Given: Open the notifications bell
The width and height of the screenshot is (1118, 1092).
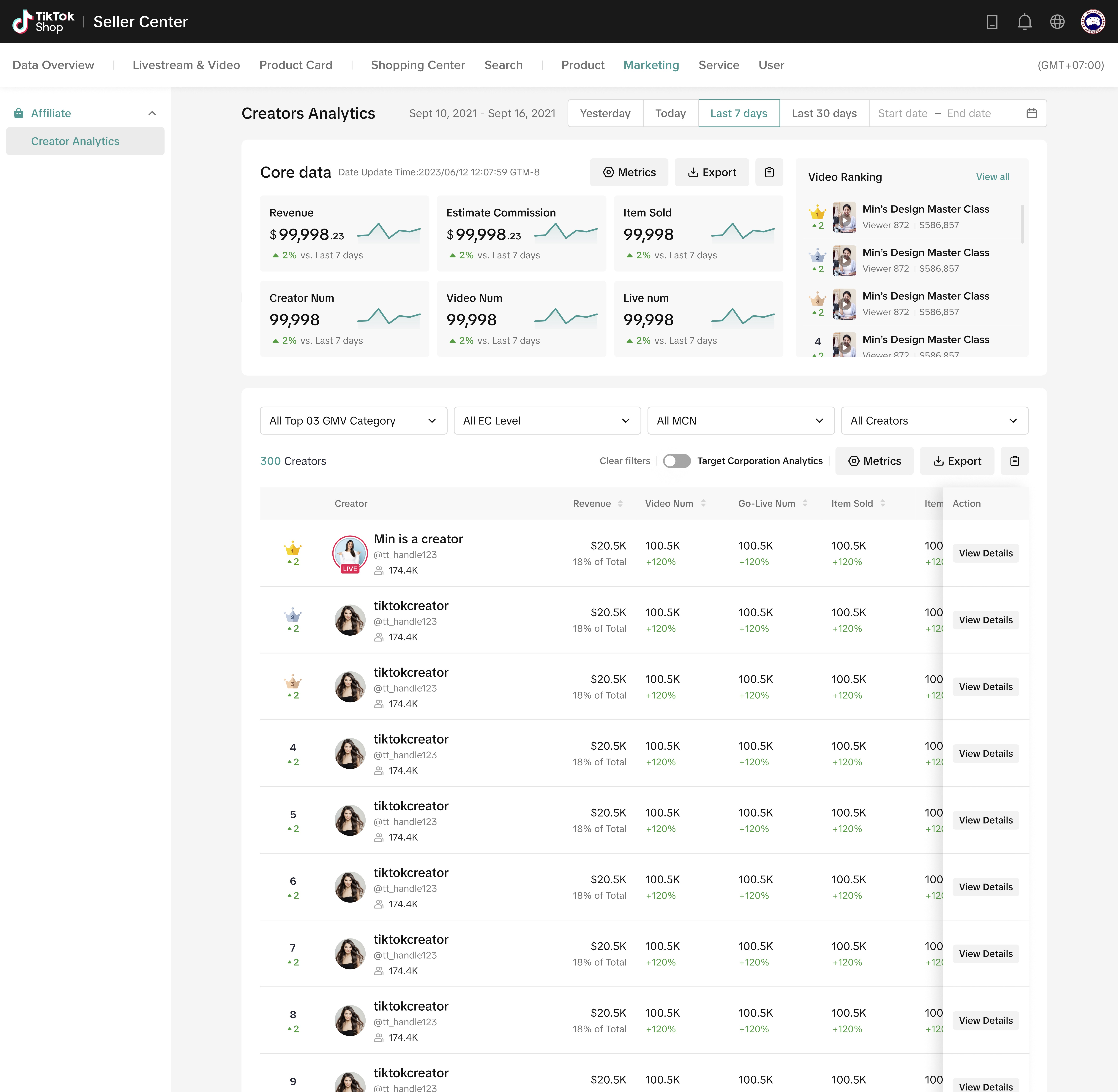Looking at the screenshot, I should pyautogui.click(x=1024, y=22).
